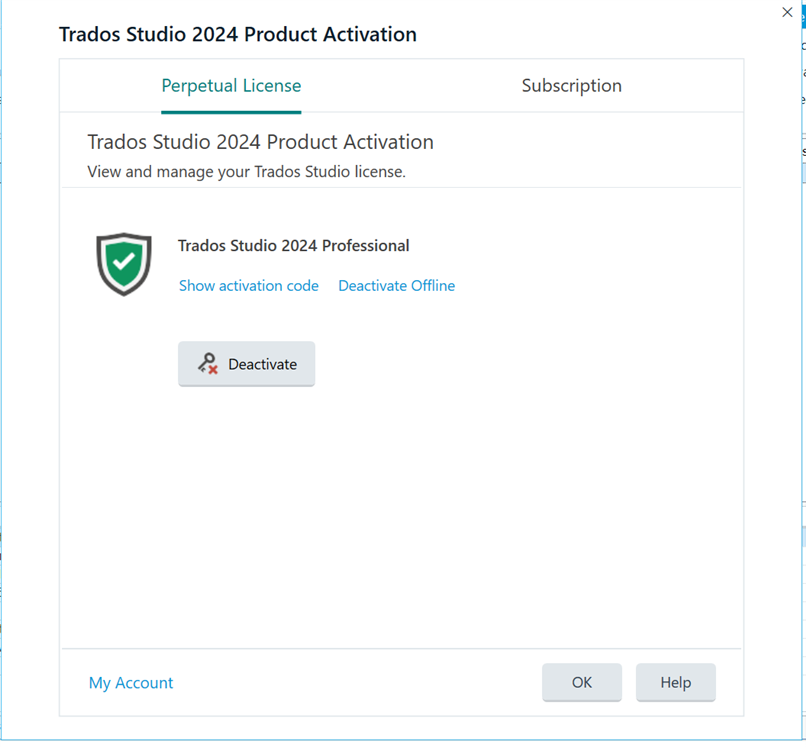Screen dimensions: 806x747
Task: Click the white checkmark inside the shield
Action: coord(124,261)
